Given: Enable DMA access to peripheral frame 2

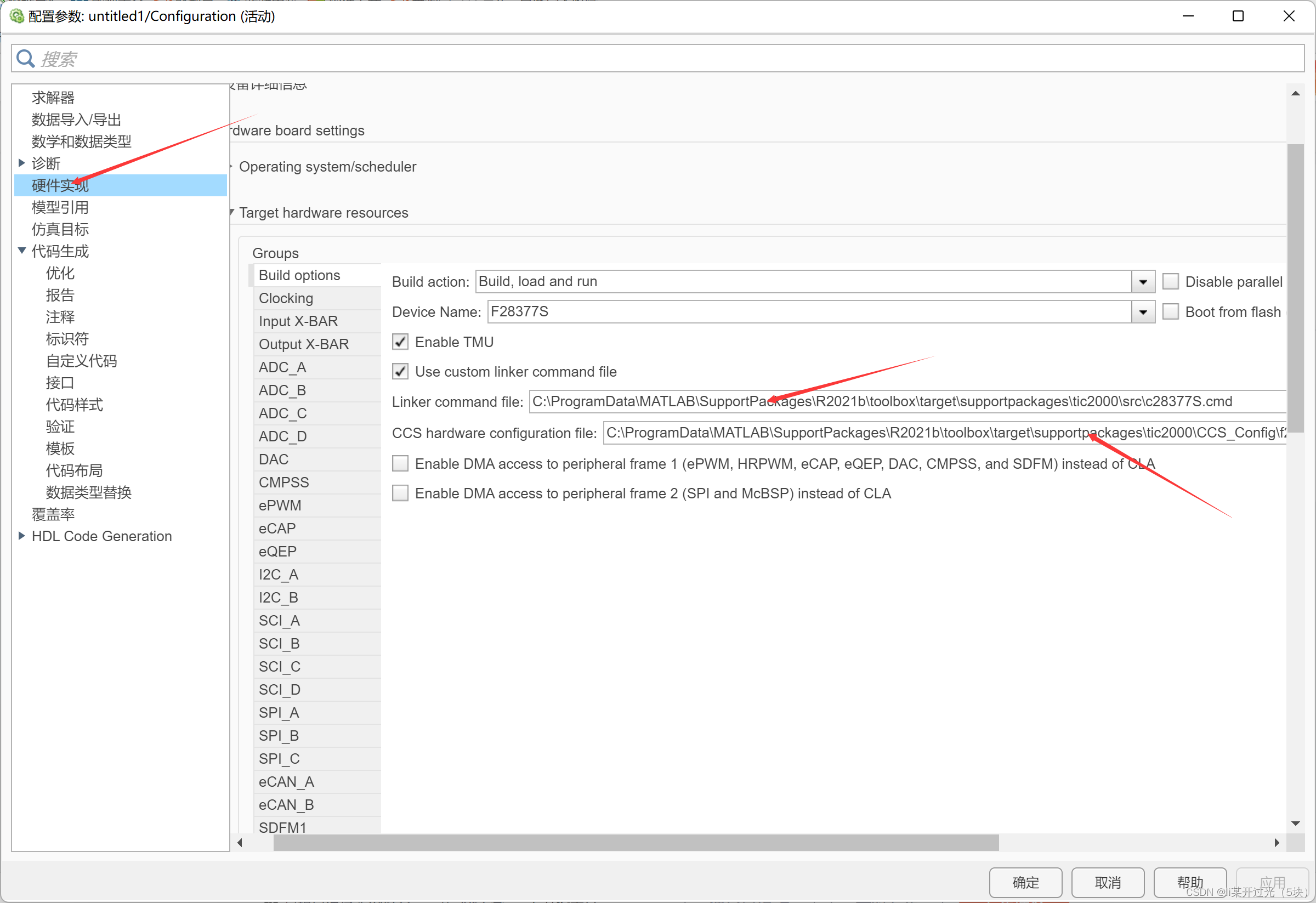Looking at the screenshot, I should [x=400, y=493].
